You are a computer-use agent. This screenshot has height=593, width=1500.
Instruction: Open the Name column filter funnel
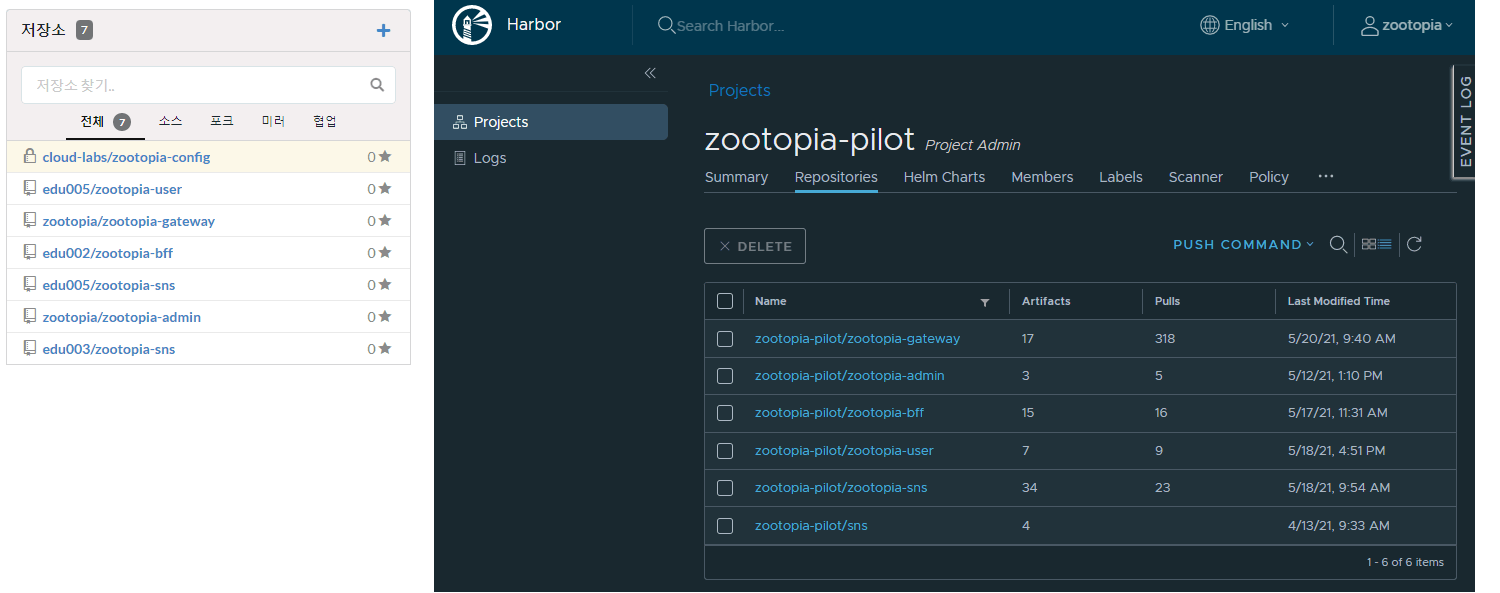coord(984,301)
